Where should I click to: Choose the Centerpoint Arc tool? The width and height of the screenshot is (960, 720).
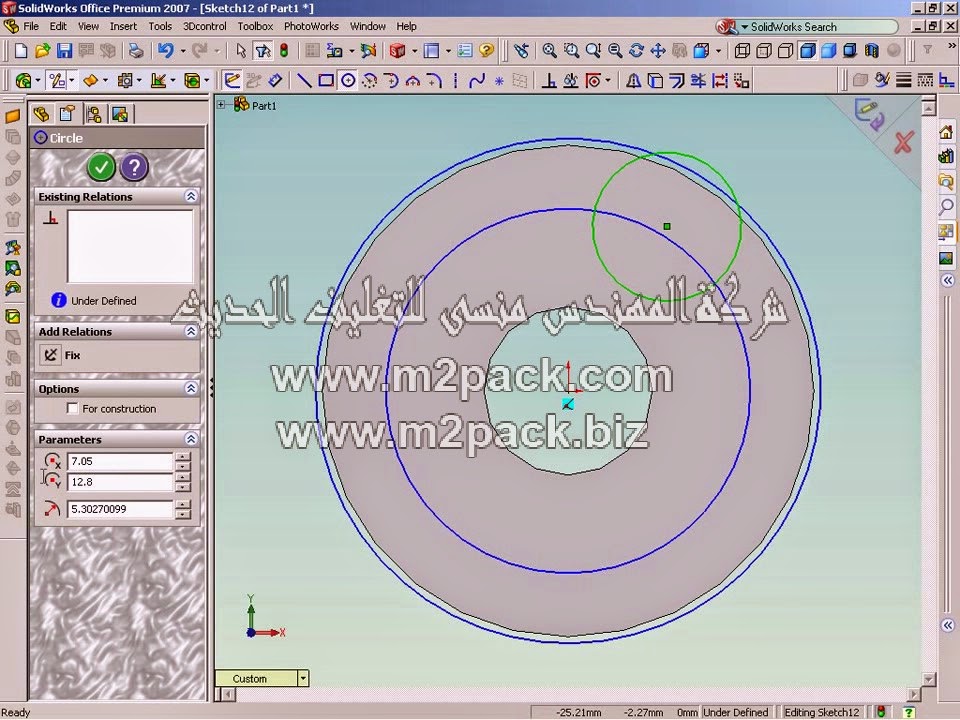click(x=370, y=80)
